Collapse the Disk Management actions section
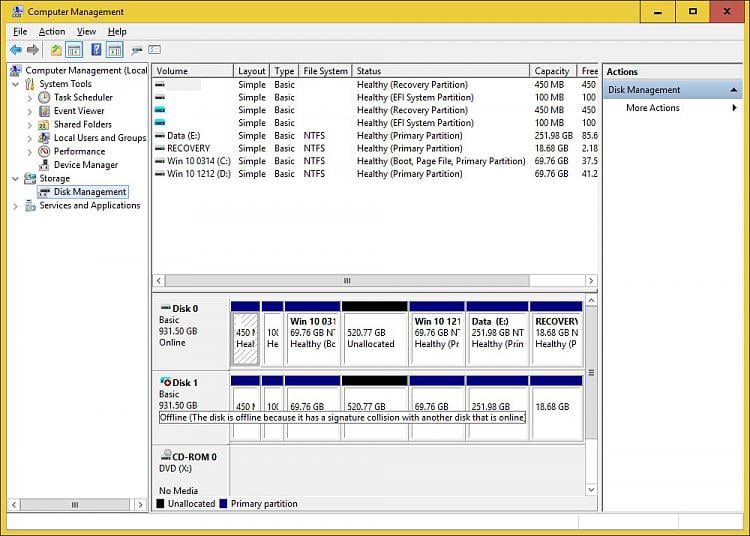The height and width of the screenshot is (536, 750). tap(733, 90)
